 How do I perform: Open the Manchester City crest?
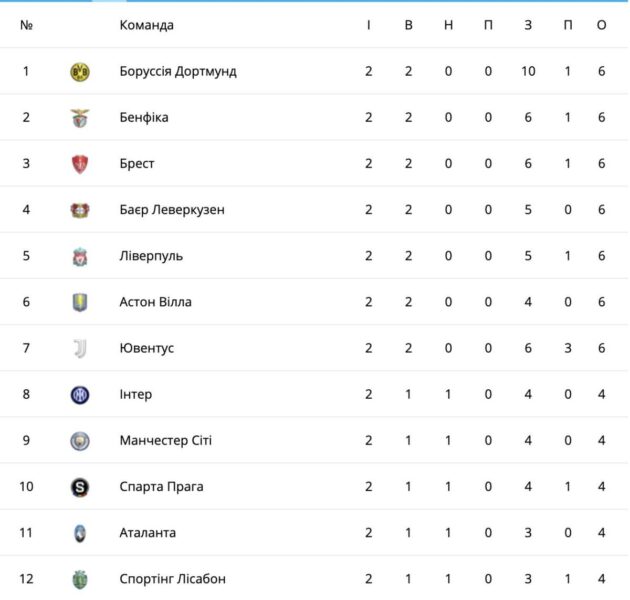coord(80,441)
